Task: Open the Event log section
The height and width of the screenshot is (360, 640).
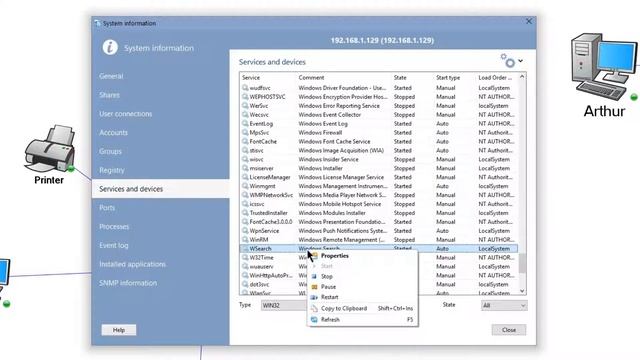Action: coord(160,245)
